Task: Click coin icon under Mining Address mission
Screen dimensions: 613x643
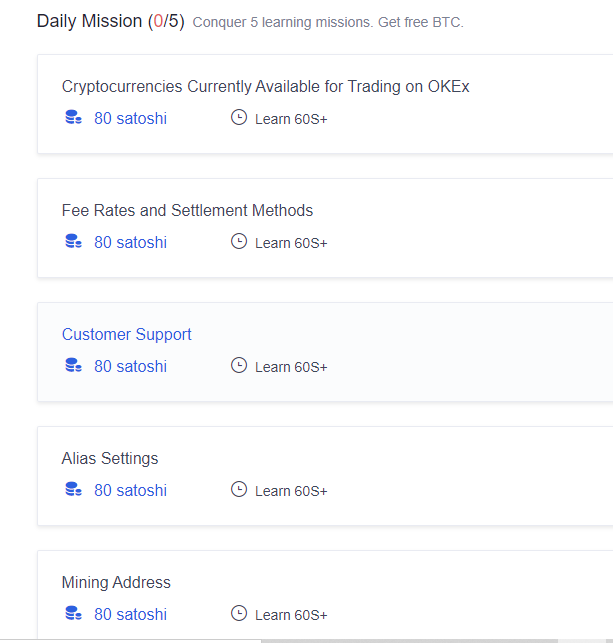Action: 73,613
